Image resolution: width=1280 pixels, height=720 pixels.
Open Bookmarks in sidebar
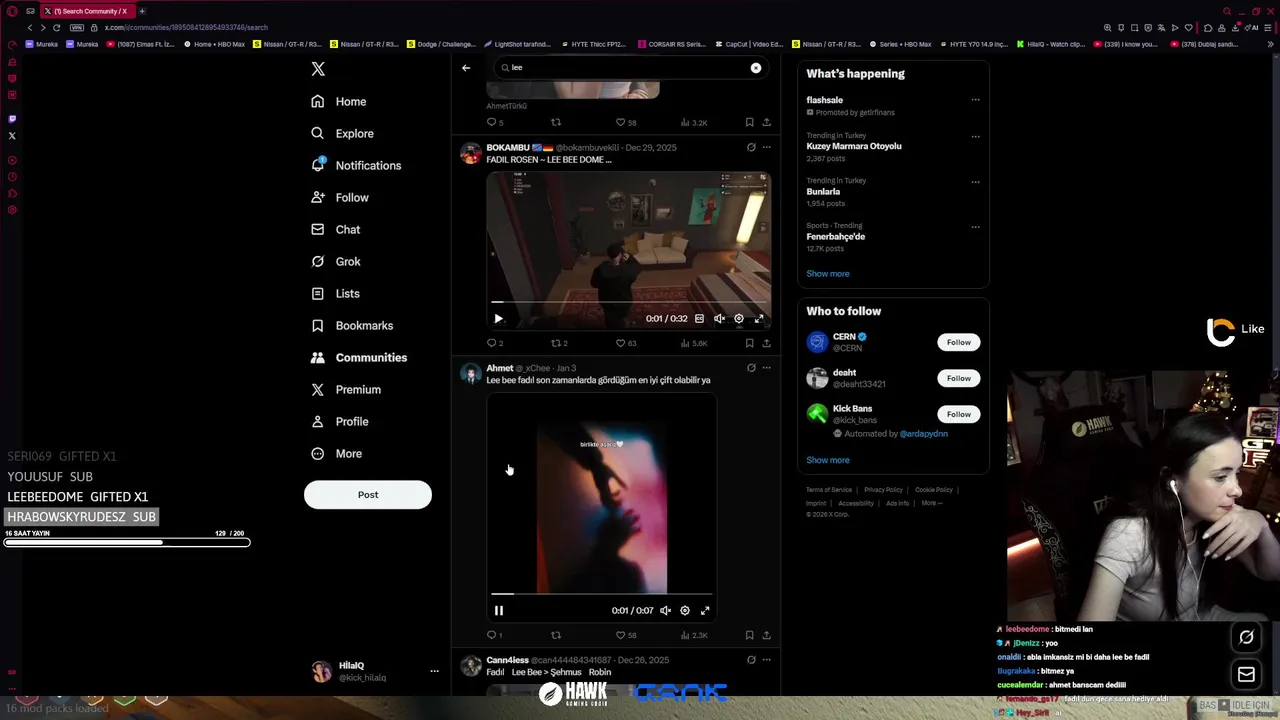(x=352, y=325)
